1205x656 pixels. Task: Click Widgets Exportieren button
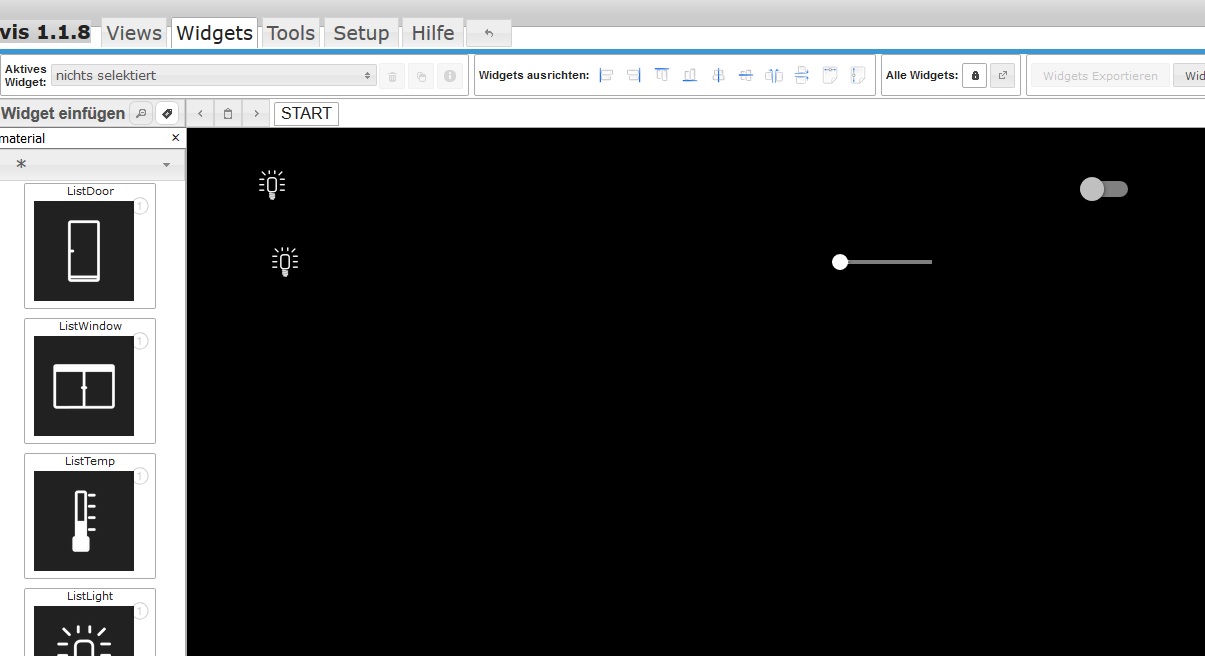1100,76
